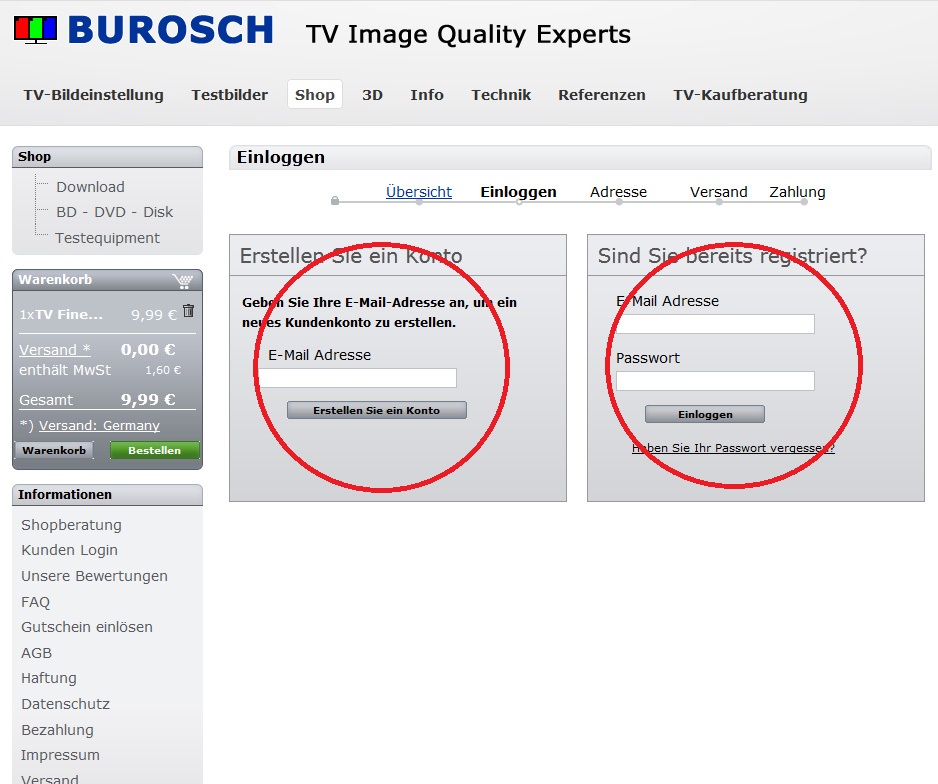Click the Versand: Germany link
938x784 pixels.
click(99, 426)
